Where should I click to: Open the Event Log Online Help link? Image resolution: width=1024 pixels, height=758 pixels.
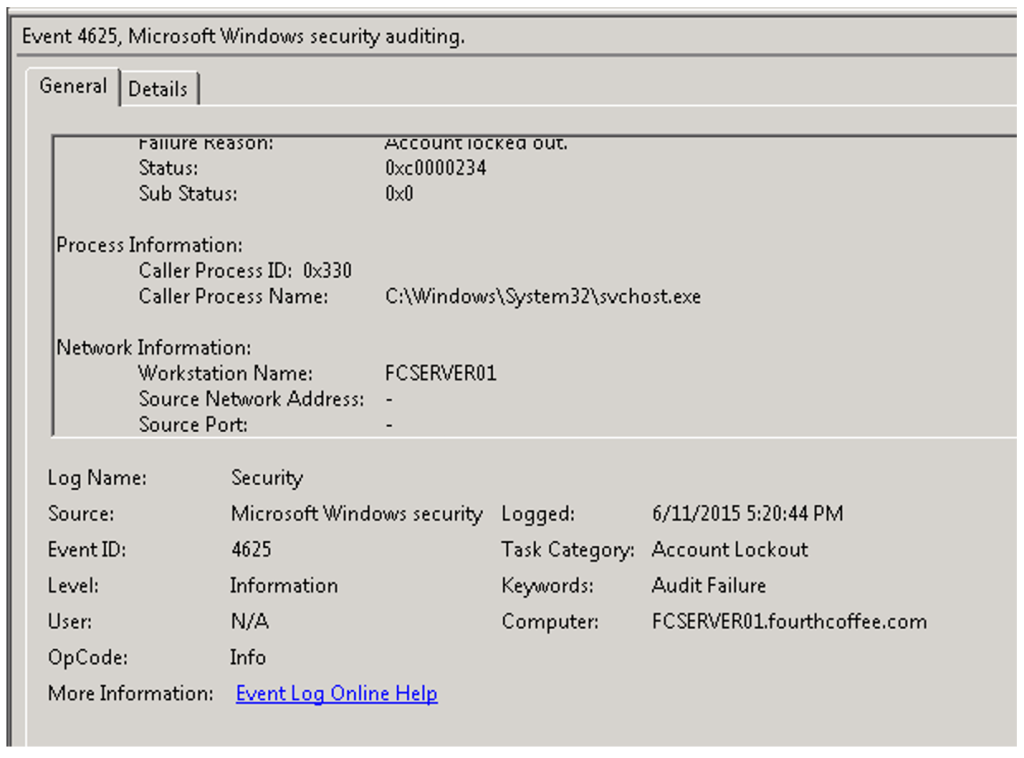[x=336, y=694]
